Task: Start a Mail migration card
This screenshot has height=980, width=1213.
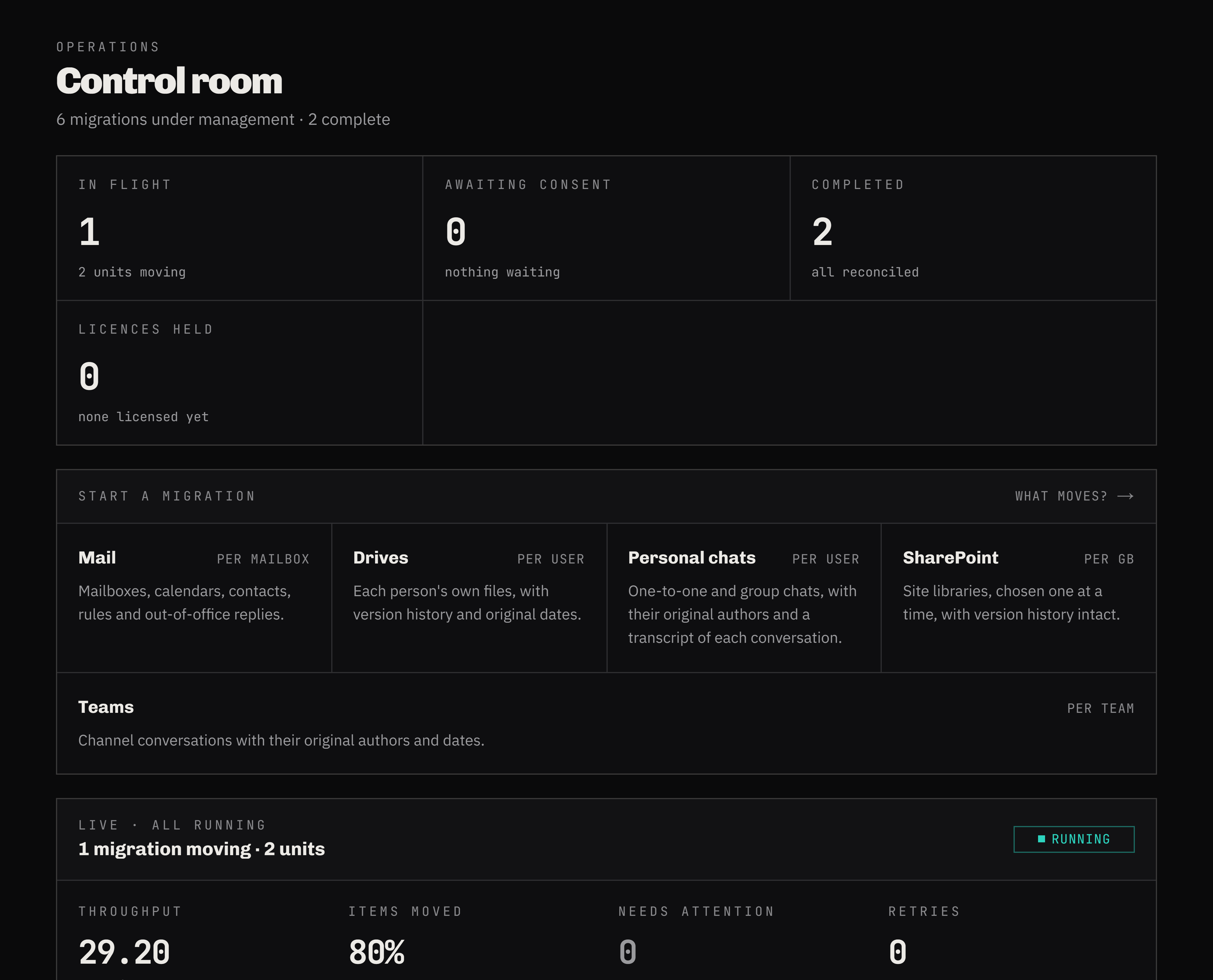Action: pyautogui.click(x=194, y=598)
